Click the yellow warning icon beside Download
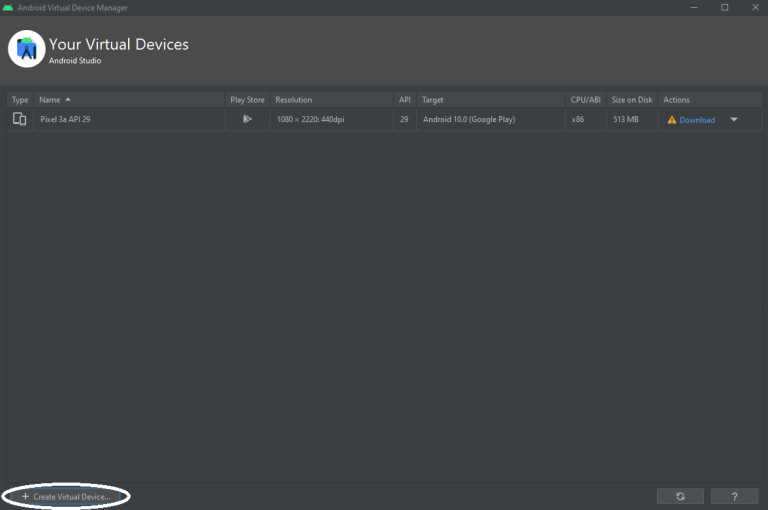768x510 pixels. [672, 120]
